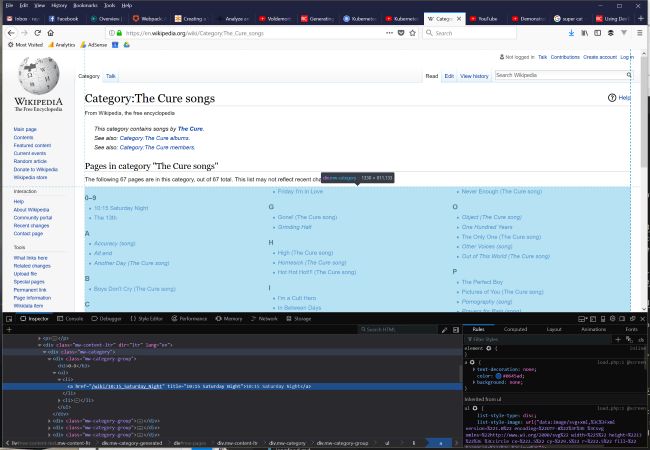
Task: Click the Filter Styles input
Action: [538, 339]
